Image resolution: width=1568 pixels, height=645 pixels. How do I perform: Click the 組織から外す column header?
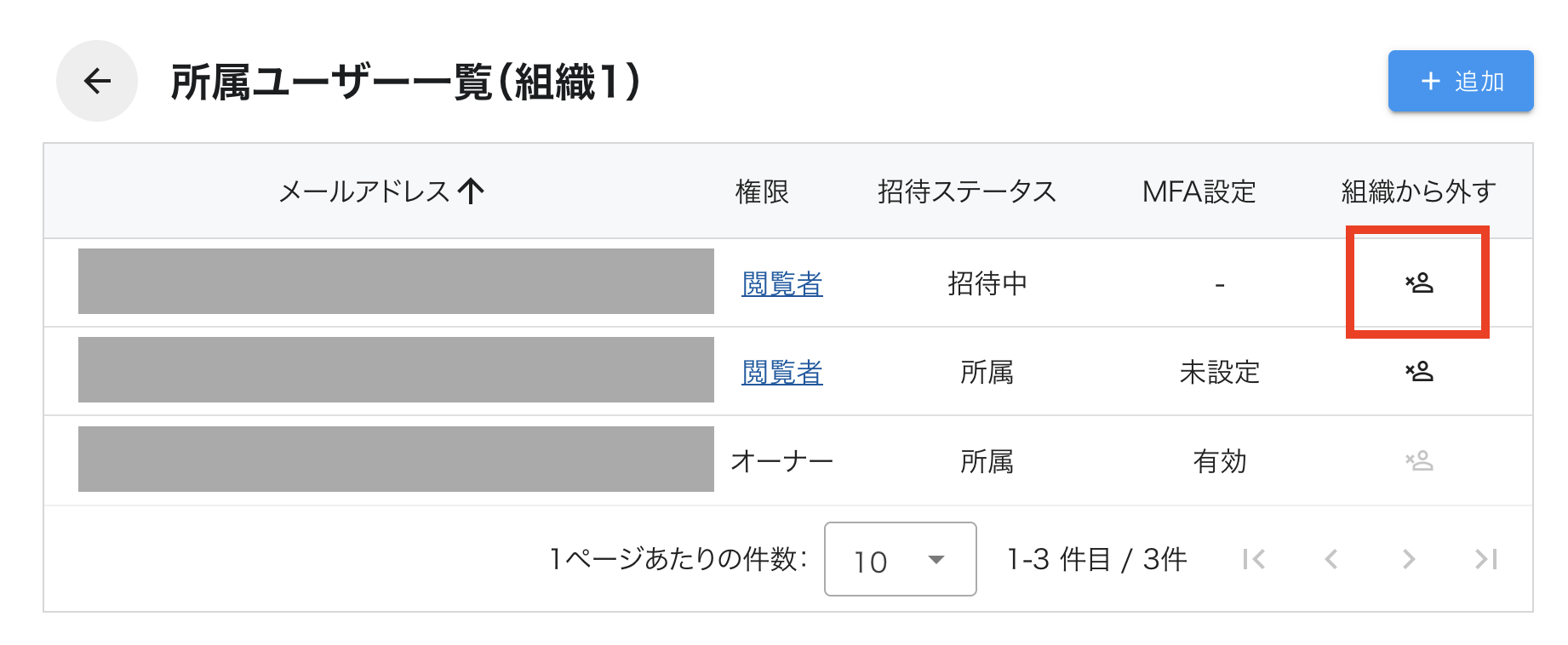(x=1417, y=192)
